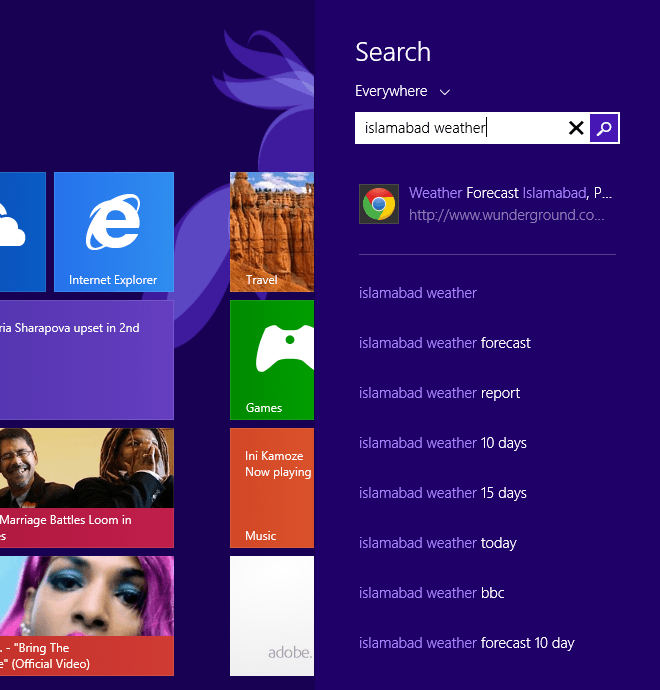Open the Chrome Weather Forecast Islamabad result
The image size is (660, 690).
tap(487, 204)
